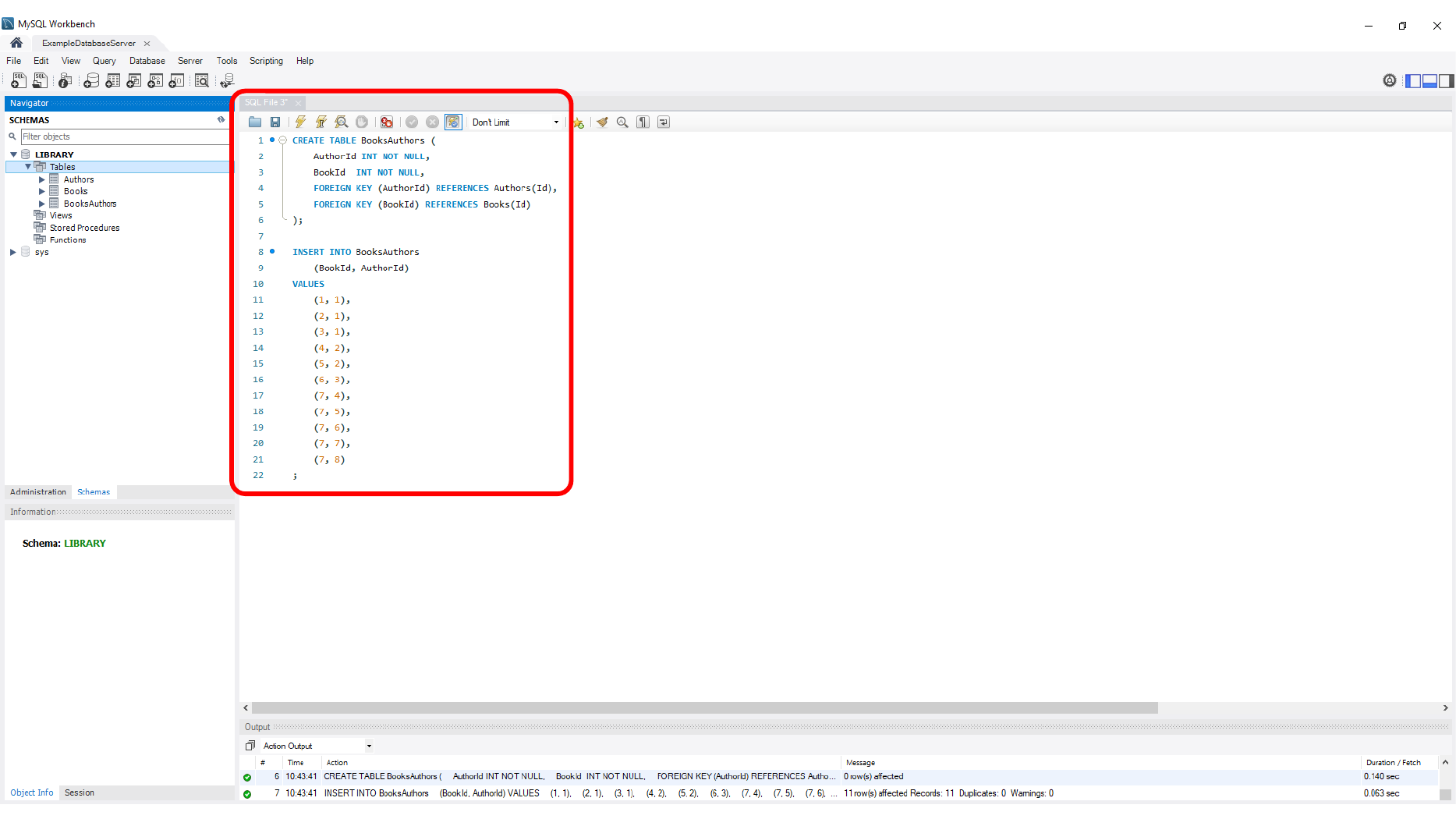1456x819 pixels.
Task: Stop the running query icon
Action: coord(362,122)
